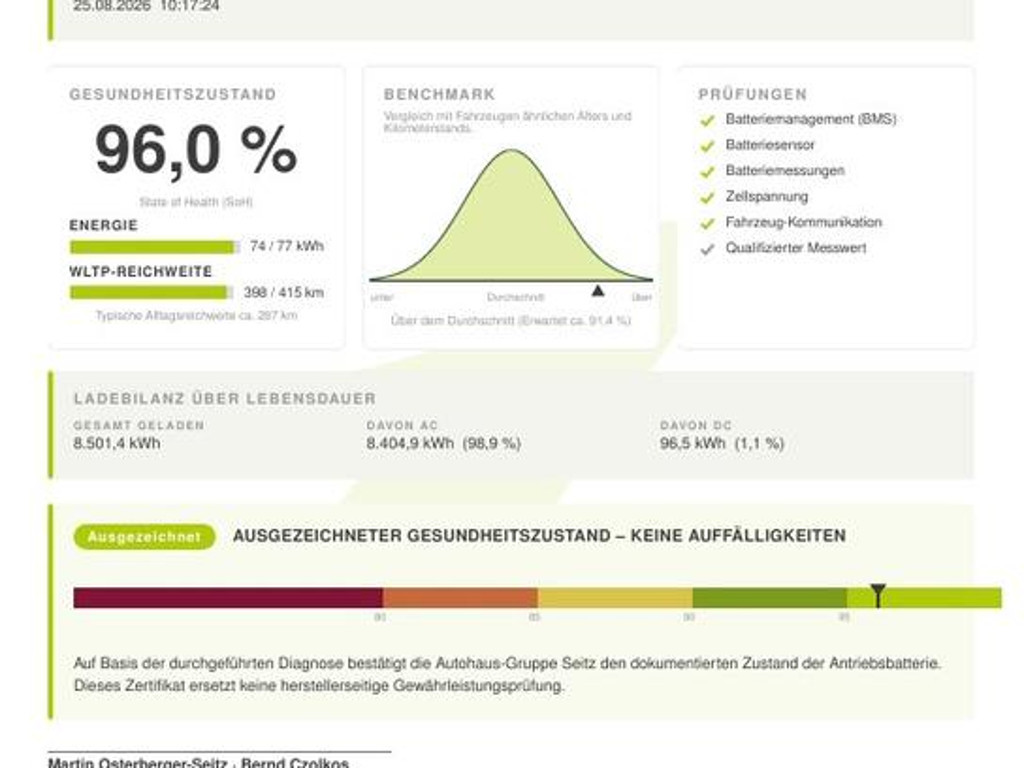The height and width of the screenshot is (768, 1024).
Task: Click the Batteriemanagement (BMS) label
Action: (810, 120)
